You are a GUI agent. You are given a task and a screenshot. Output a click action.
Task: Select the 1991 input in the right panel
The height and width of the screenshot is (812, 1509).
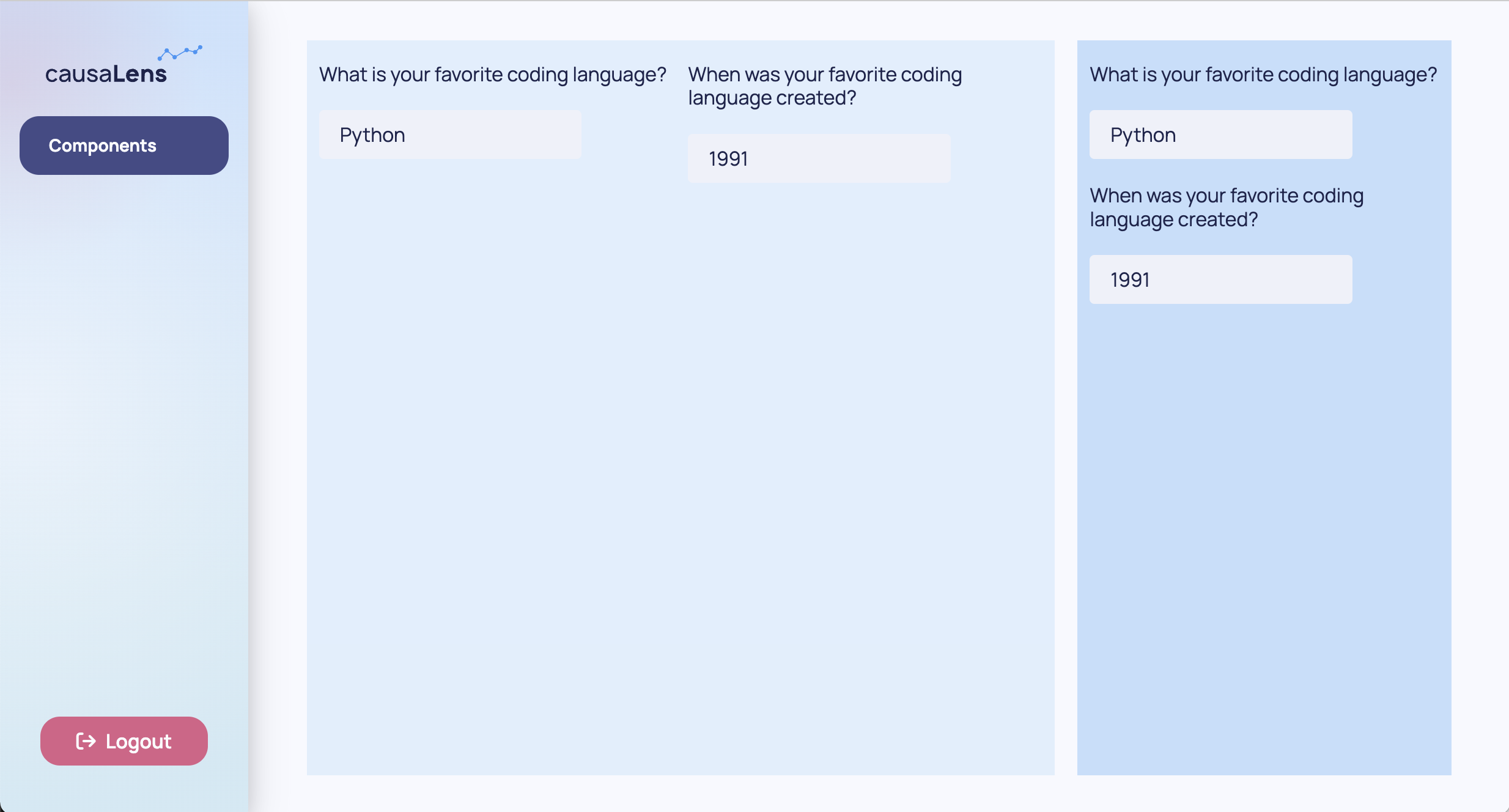click(x=1220, y=279)
